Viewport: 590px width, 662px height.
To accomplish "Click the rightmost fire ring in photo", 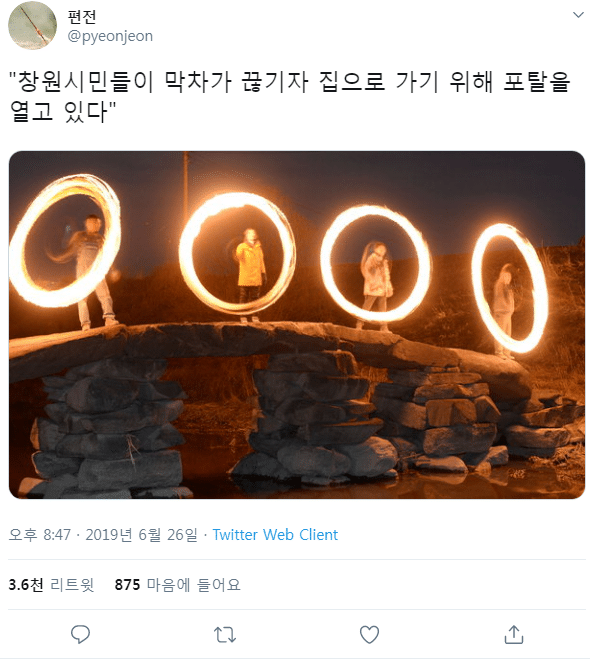I will coord(510,288).
